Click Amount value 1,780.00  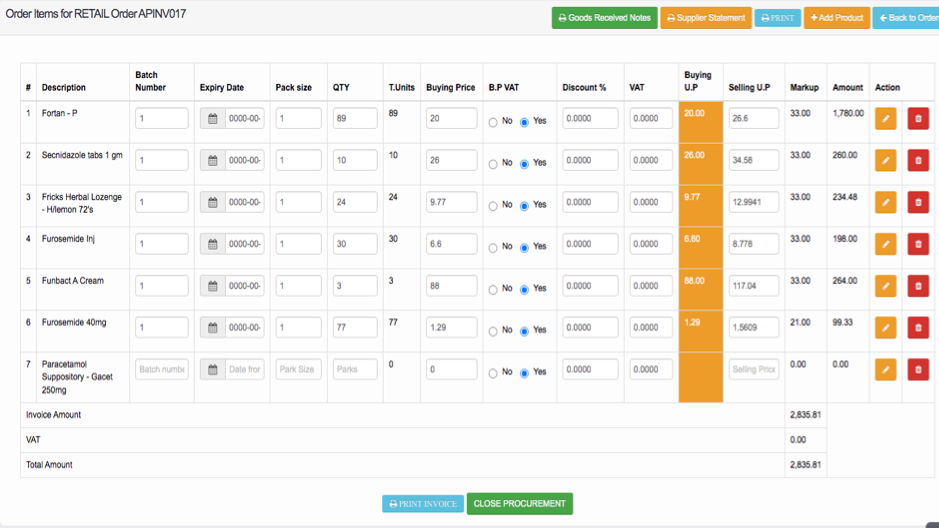point(848,113)
